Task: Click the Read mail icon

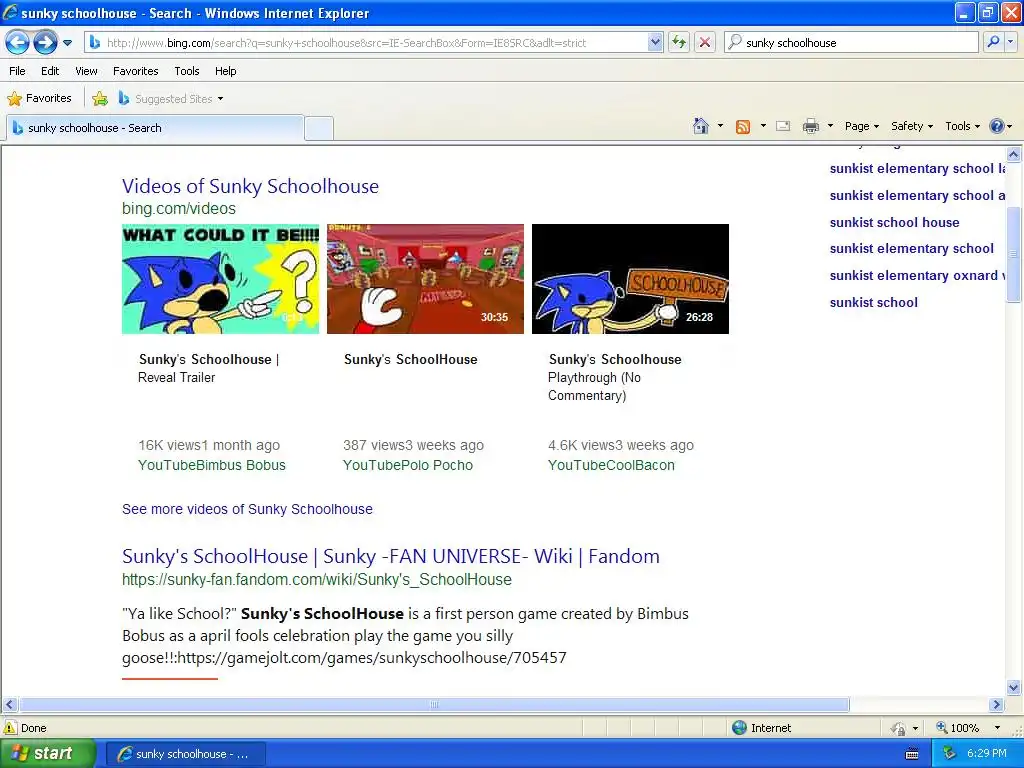Action: (x=783, y=126)
